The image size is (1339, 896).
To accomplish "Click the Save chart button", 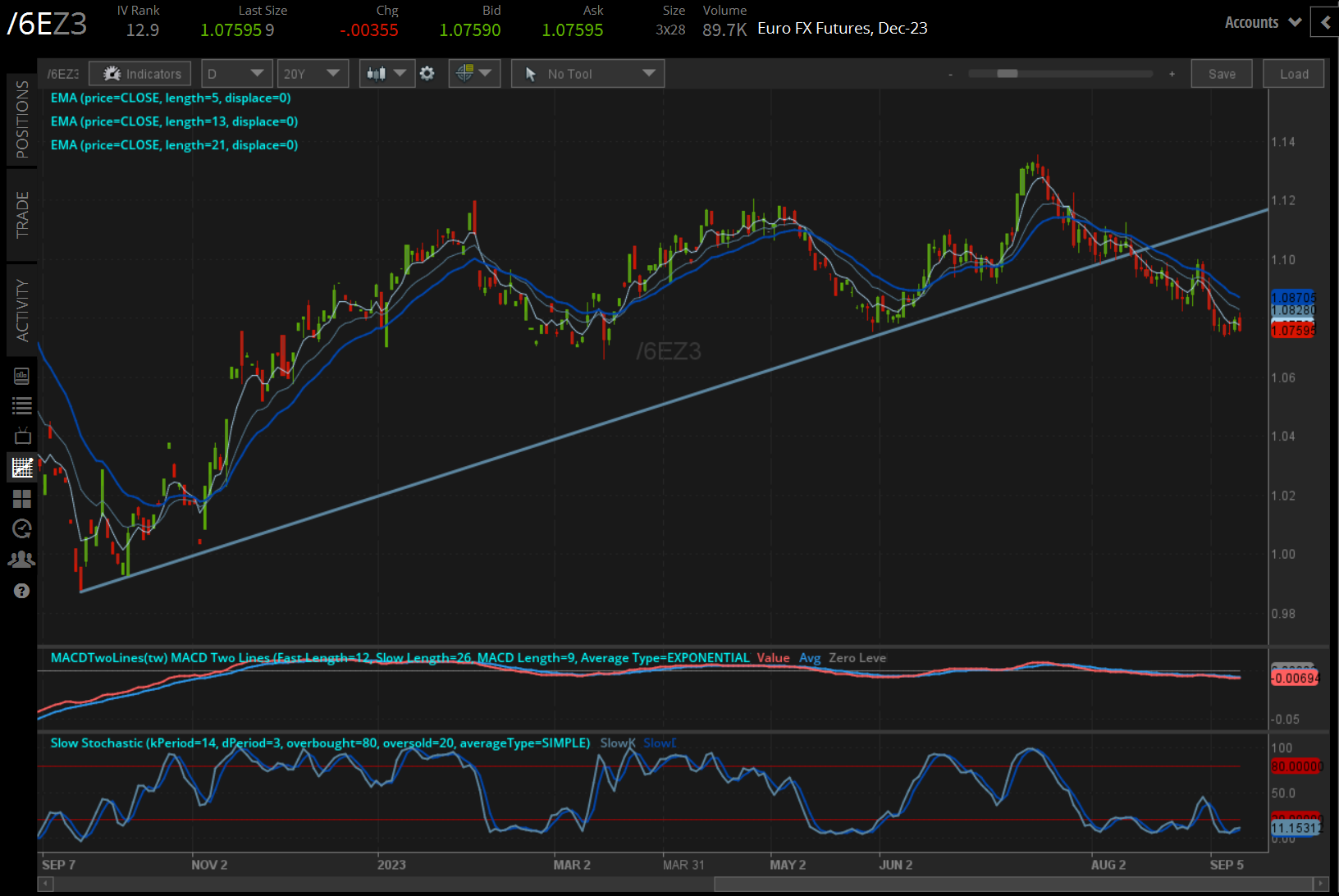I will pos(1221,74).
